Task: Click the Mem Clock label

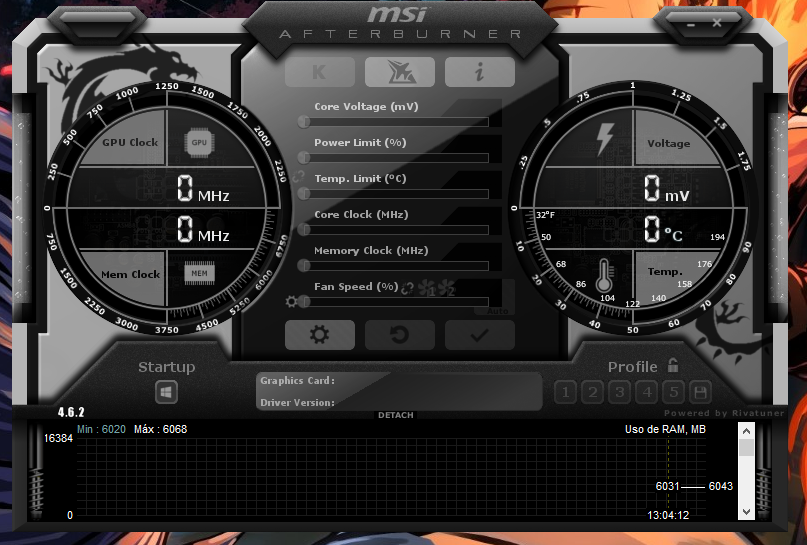Action: [x=130, y=275]
